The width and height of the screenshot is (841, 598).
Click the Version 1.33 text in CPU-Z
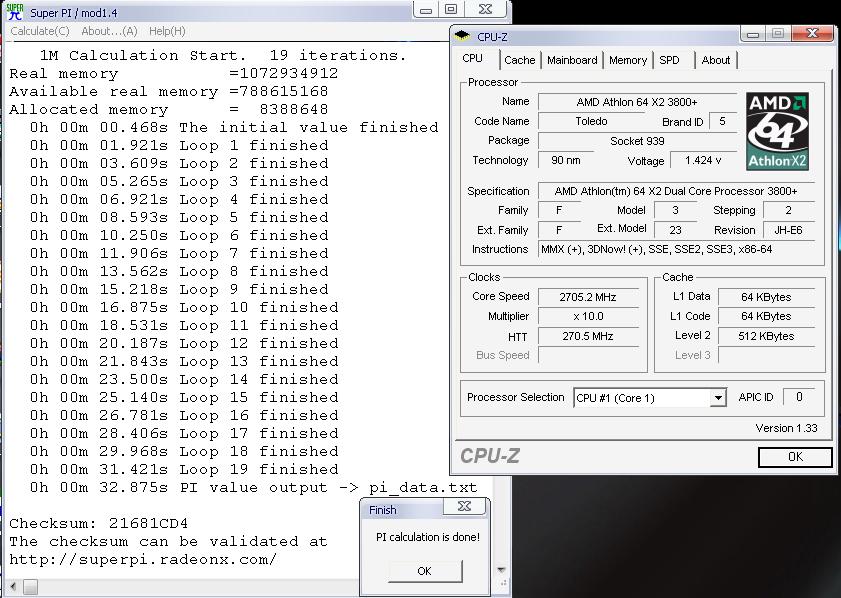click(x=786, y=428)
